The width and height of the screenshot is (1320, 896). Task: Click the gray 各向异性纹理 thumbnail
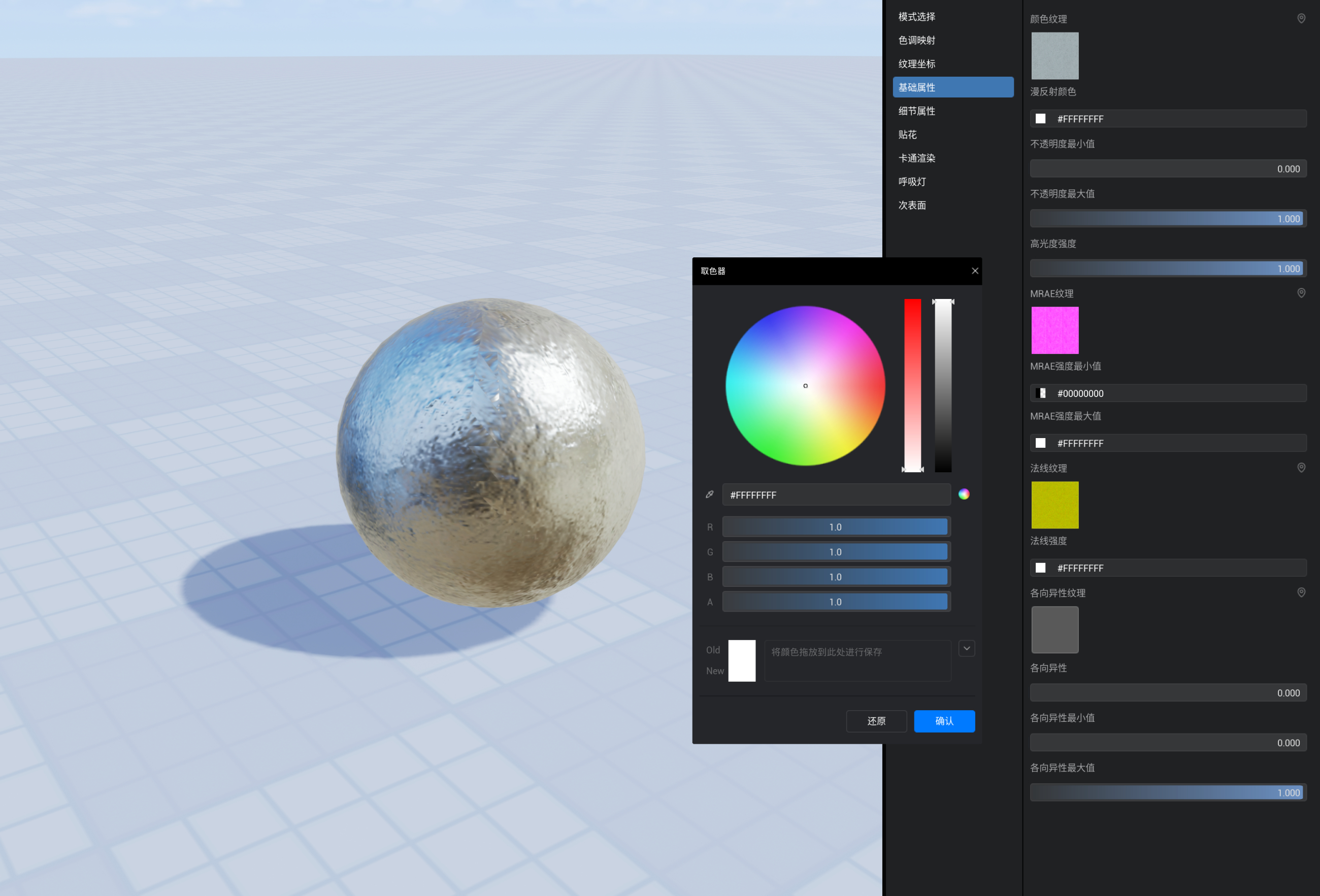click(1055, 629)
